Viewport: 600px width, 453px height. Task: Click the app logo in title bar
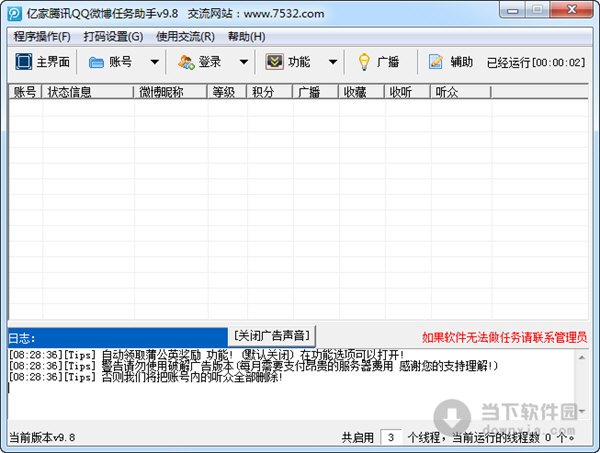pyautogui.click(x=15, y=14)
